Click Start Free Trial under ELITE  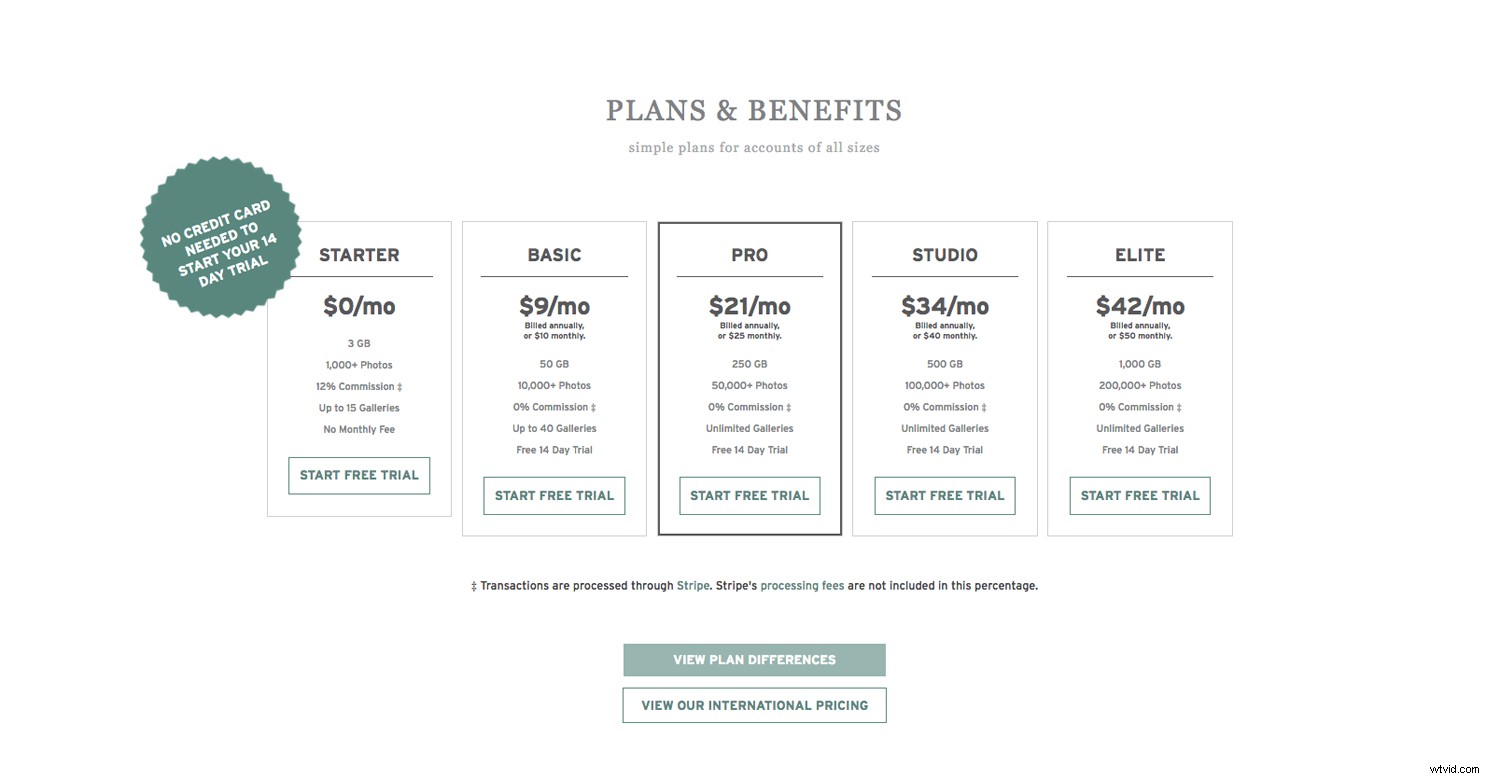tap(1139, 495)
